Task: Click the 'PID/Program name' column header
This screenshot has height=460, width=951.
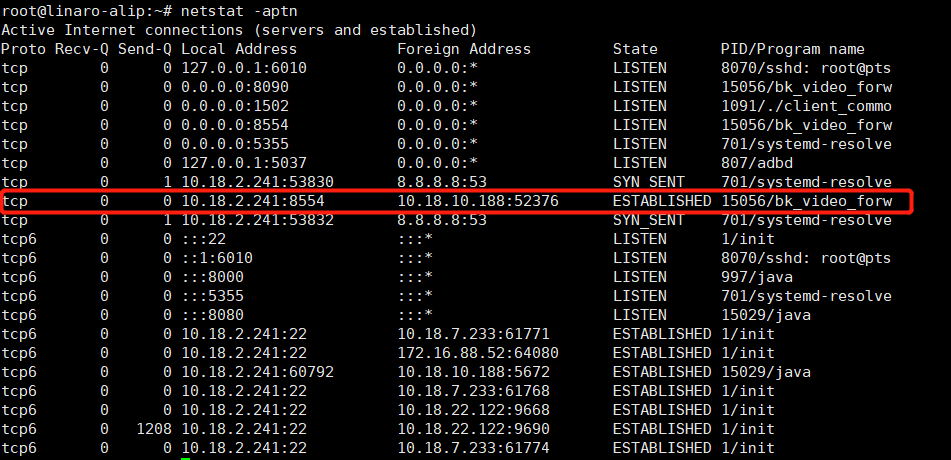Action: click(x=792, y=49)
